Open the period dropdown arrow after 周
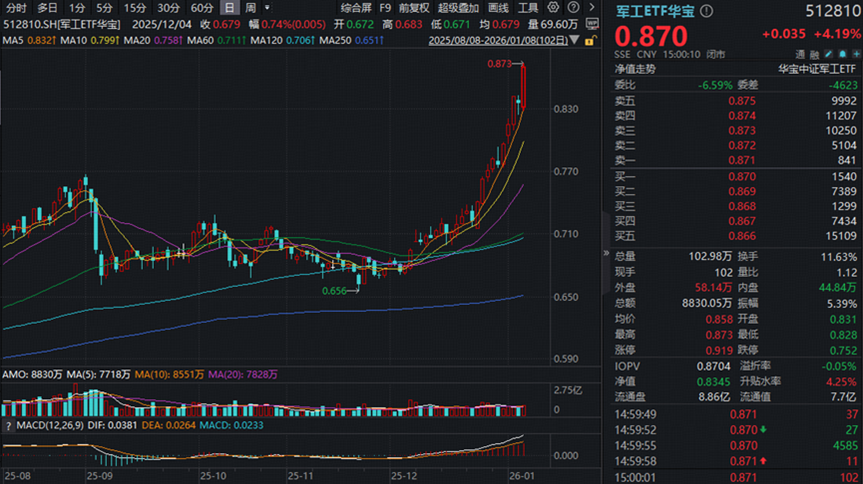The image size is (863, 484). [267, 7]
